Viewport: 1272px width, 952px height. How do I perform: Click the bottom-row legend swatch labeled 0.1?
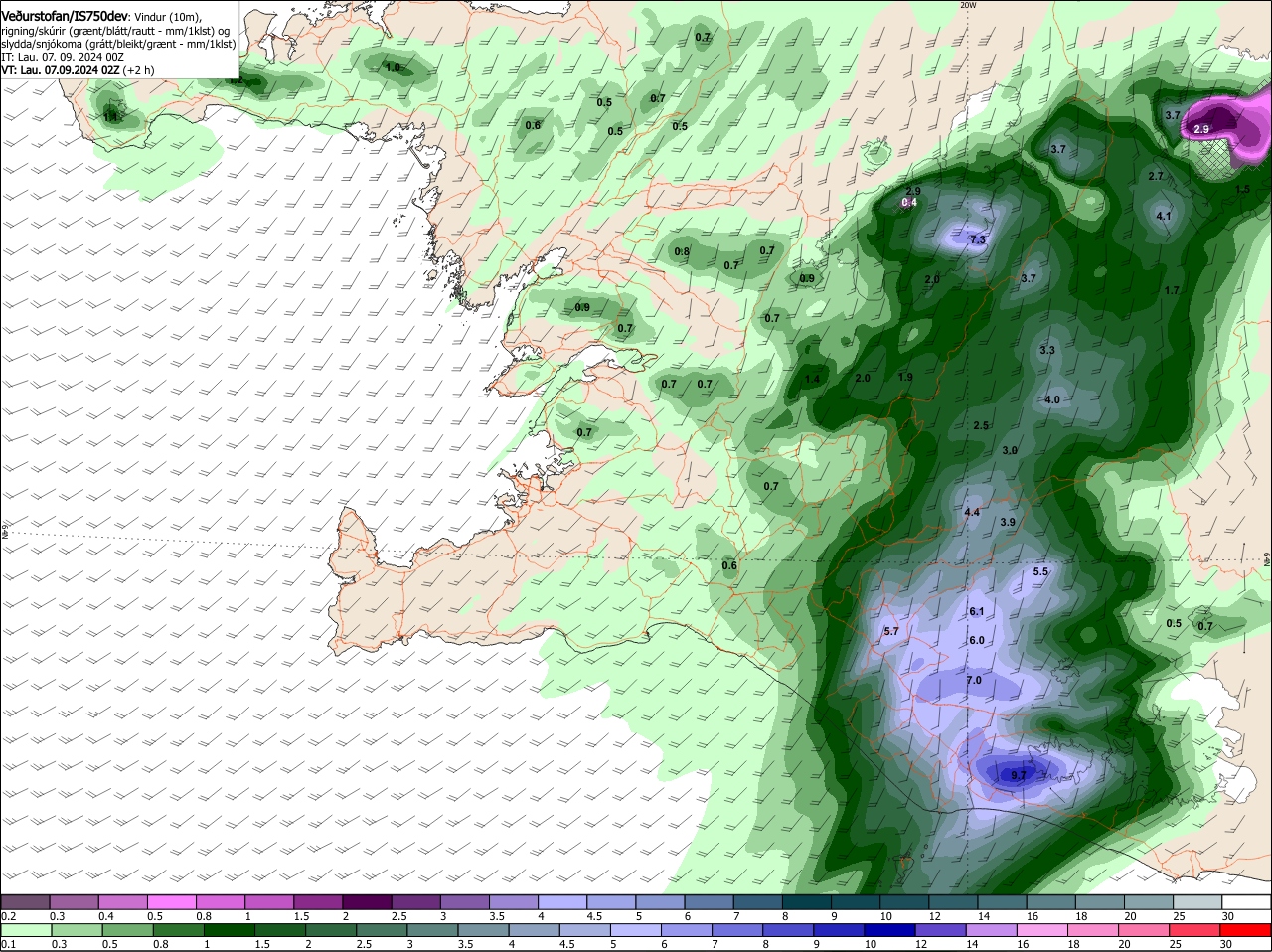tap(25, 930)
